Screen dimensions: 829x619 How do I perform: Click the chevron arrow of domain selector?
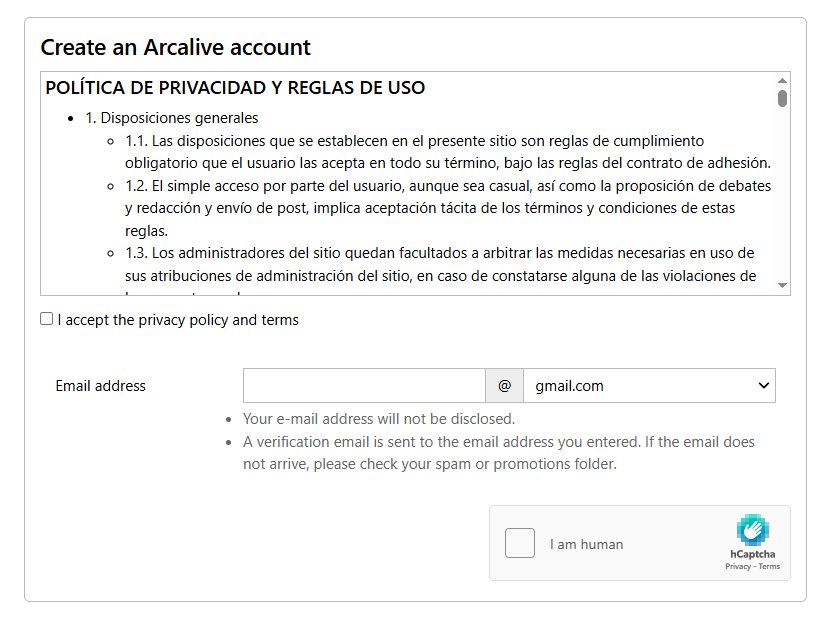(x=763, y=385)
